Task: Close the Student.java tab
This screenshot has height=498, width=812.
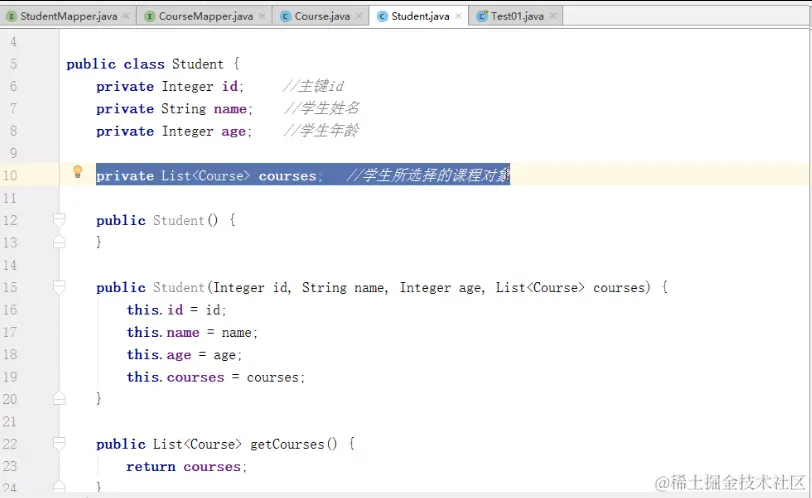Action: (458, 16)
